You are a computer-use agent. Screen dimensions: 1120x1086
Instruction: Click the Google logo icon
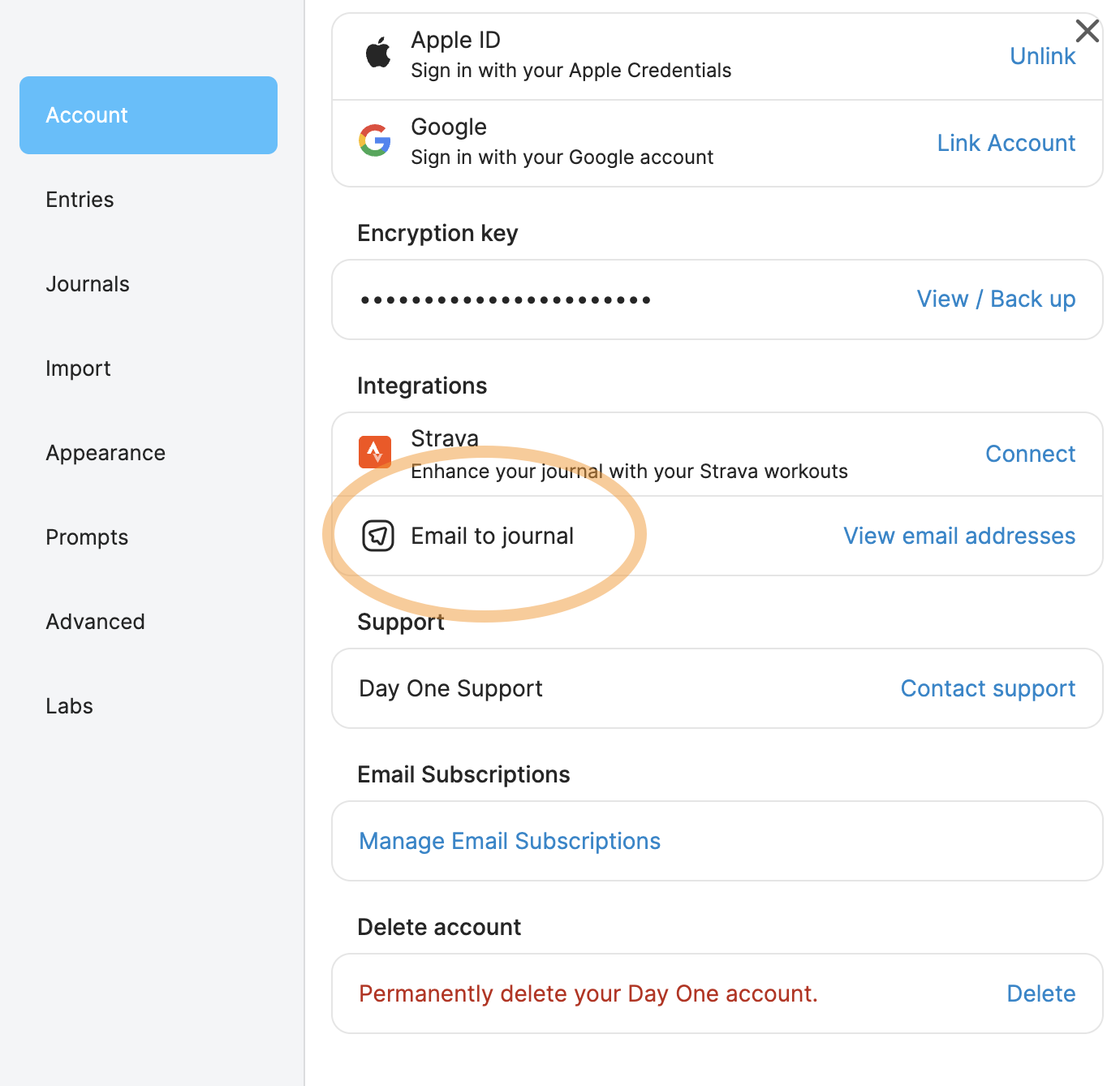[x=375, y=140]
